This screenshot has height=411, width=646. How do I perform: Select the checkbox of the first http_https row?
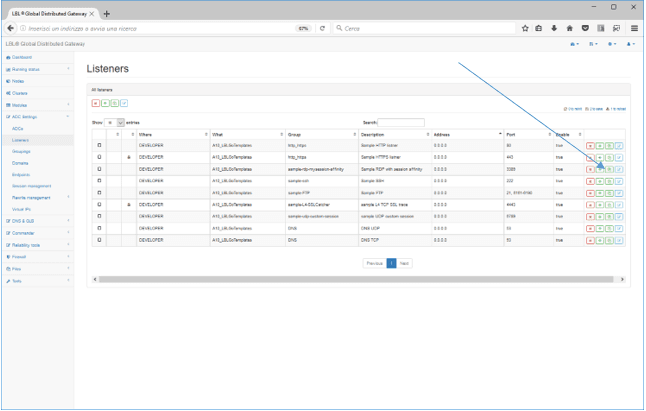pyautogui.click(x=99, y=146)
